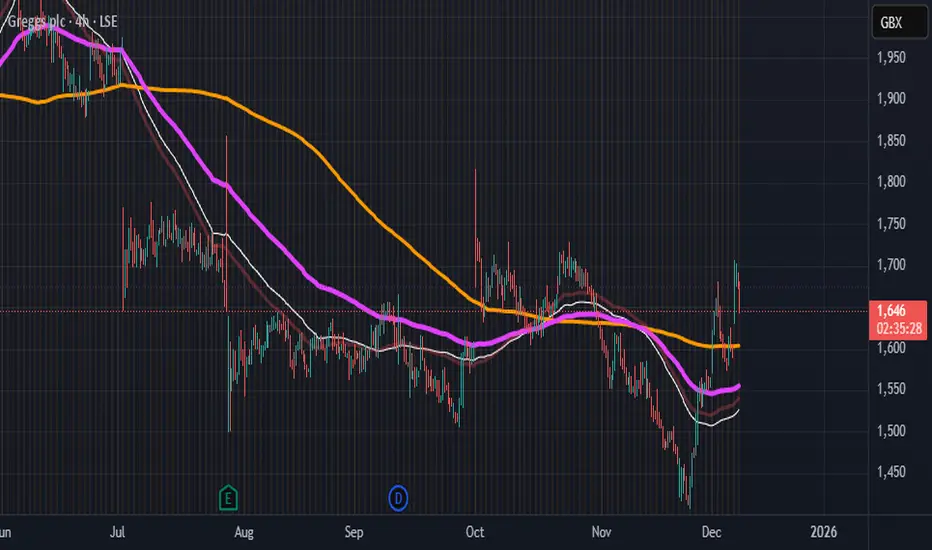The height and width of the screenshot is (550, 932).
Task: Click the Oct label on time axis
Action: pos(474,532)
